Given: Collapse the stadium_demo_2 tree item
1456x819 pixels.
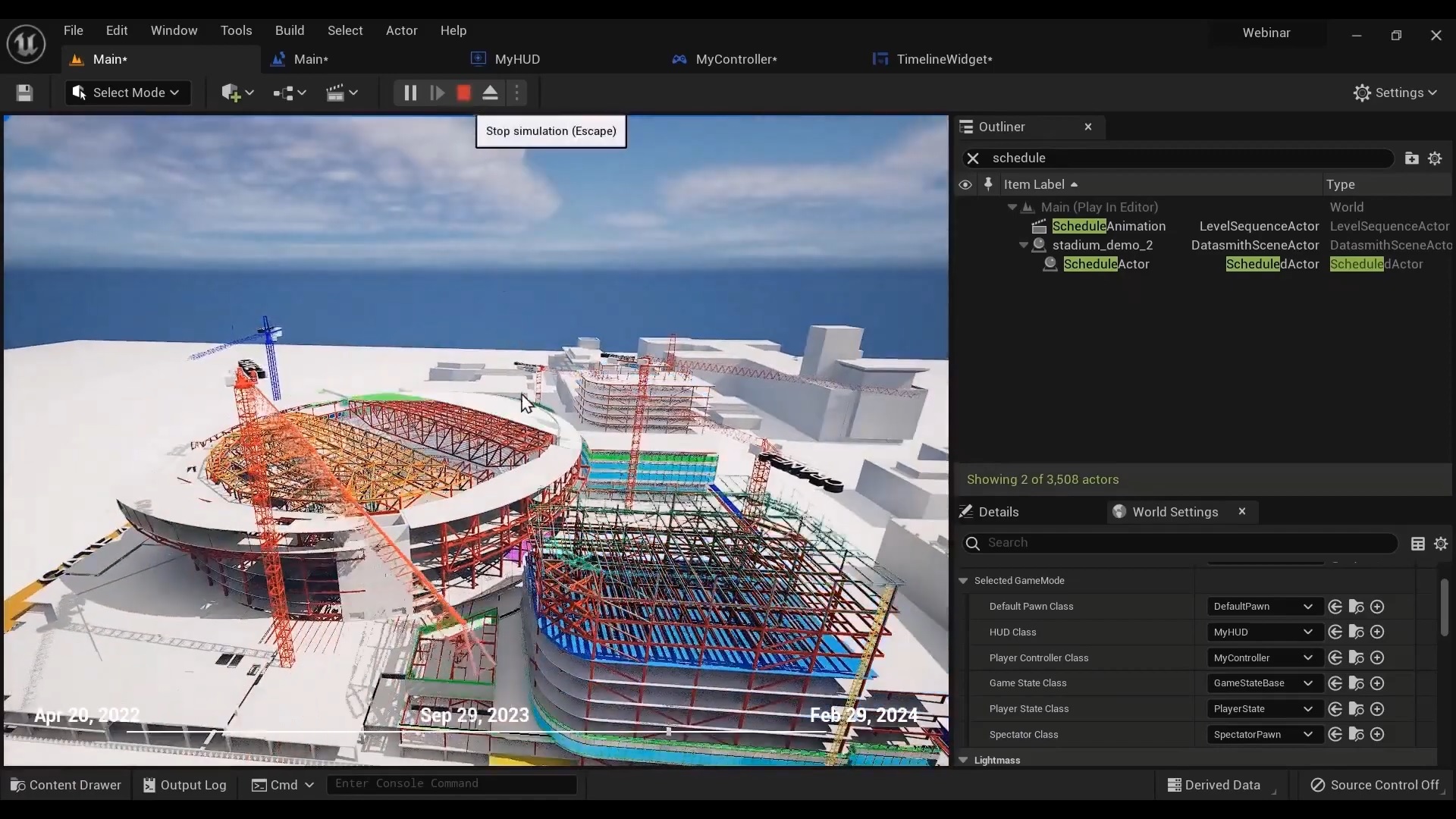Looking at the screenshot, I should click(1023, 245).
